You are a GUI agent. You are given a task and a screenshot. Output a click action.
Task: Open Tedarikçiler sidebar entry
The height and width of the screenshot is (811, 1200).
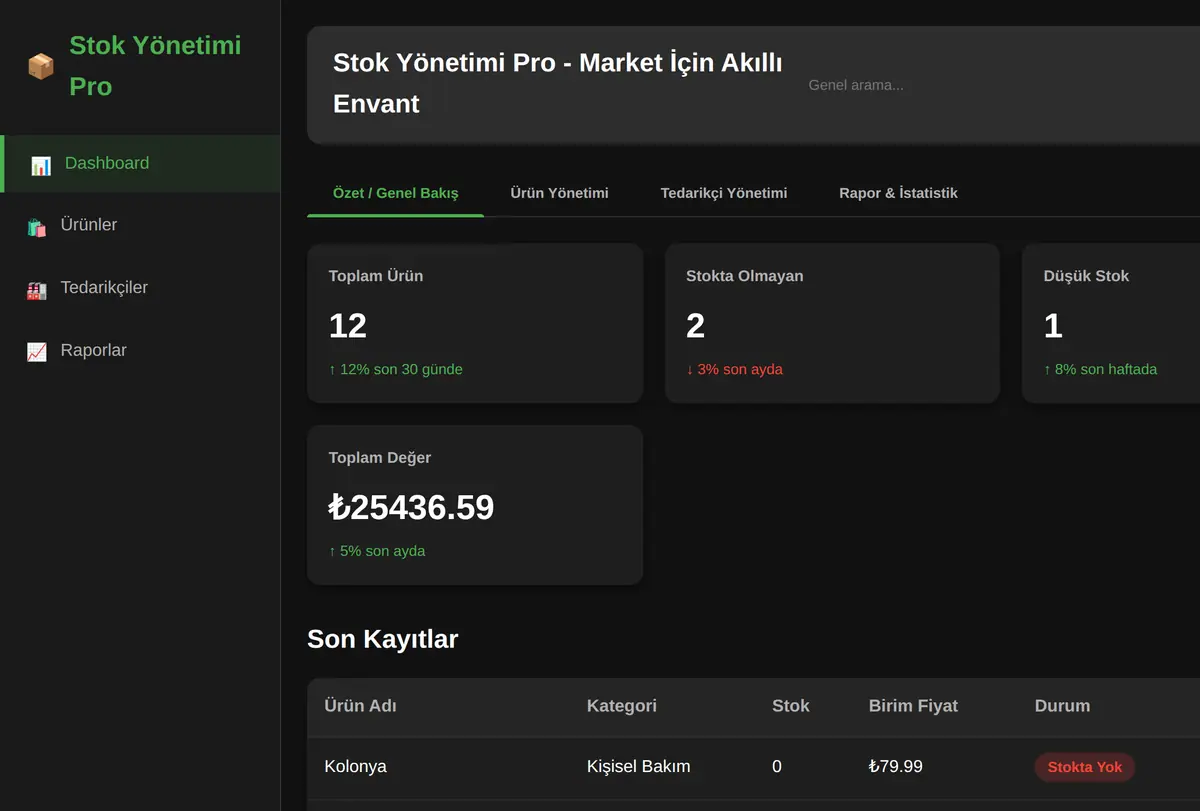[x=140, y=288]
